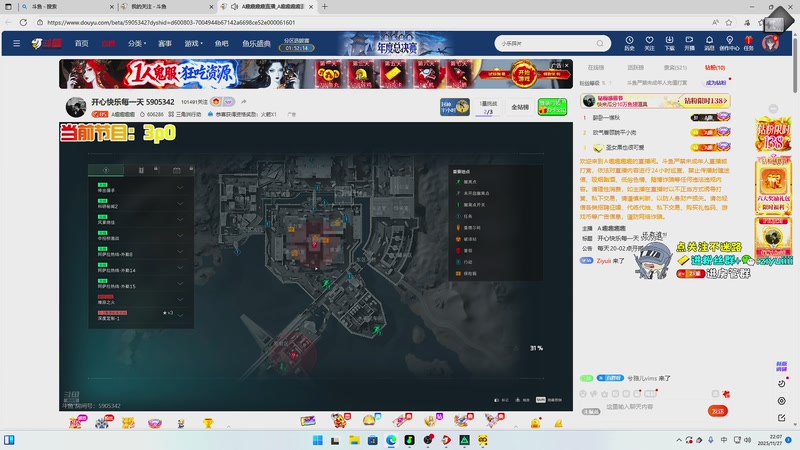Click the search magnifier icon

click(x=600, y=43)
